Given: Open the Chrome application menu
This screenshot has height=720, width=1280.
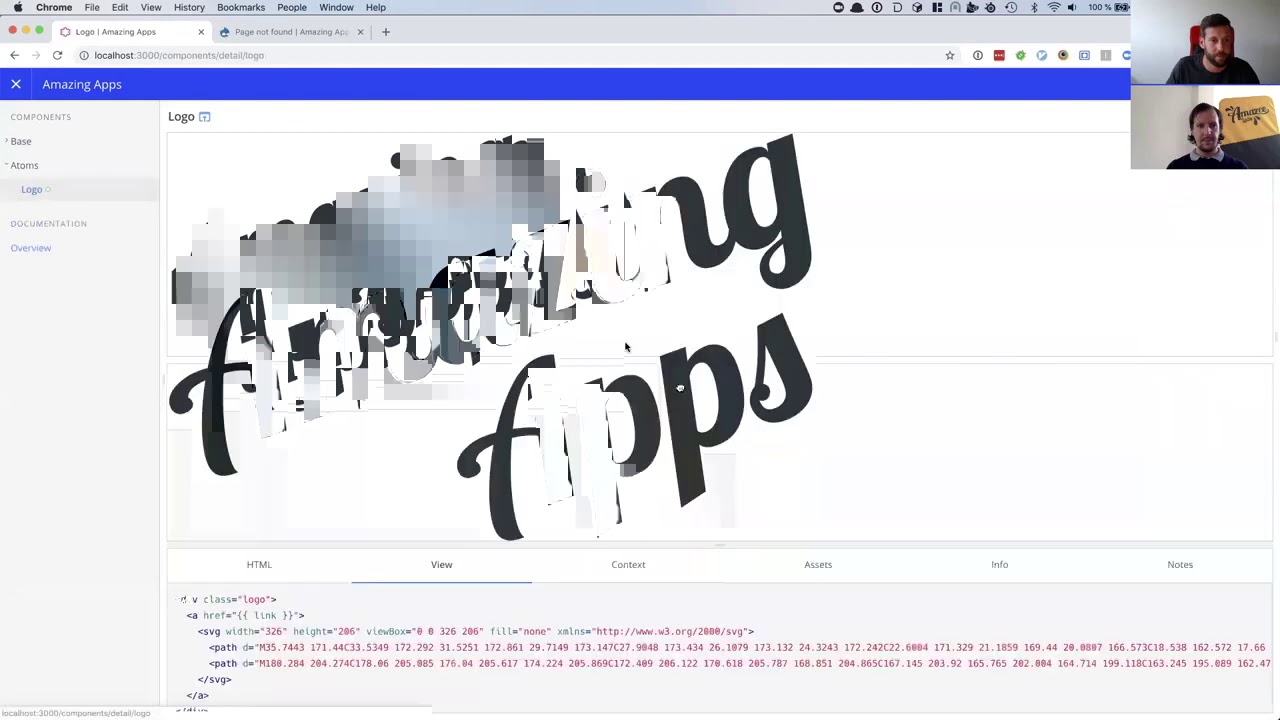Looking at the screenshot, I should point(54,7).
